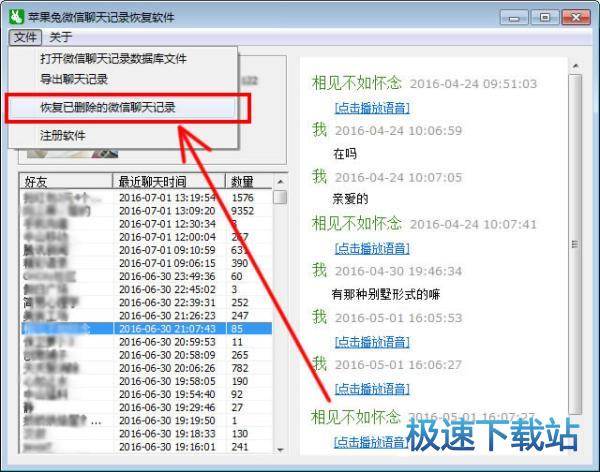Image resolution: width=600 pixels, height=472 pixels.
Task: Click chat panel scroll up arrow
Action: point(575,67)
